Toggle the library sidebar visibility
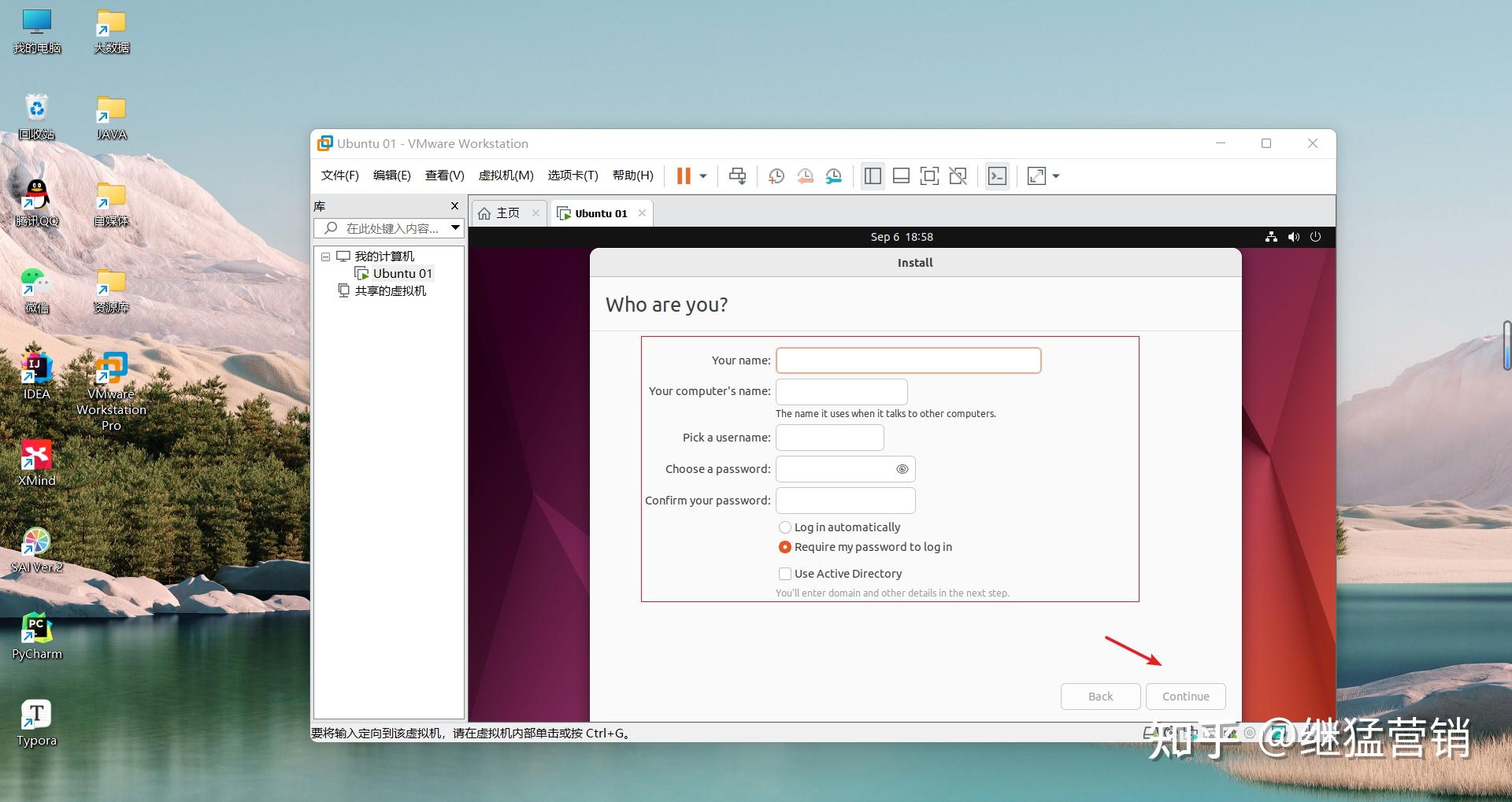 coord(872,176)
